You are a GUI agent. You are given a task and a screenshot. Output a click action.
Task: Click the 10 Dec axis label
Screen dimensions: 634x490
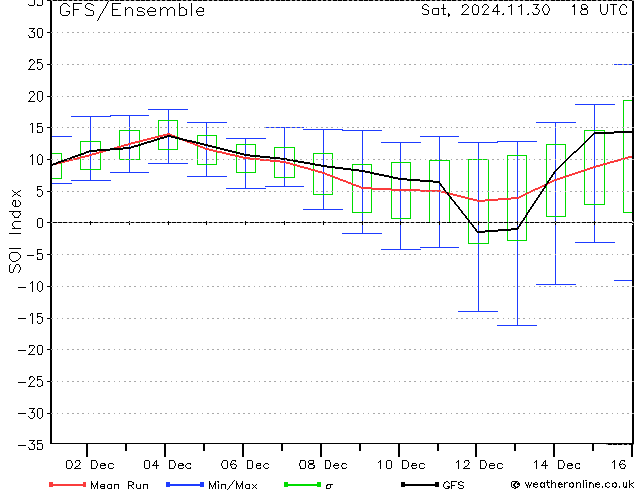click(x=401, y=465)
